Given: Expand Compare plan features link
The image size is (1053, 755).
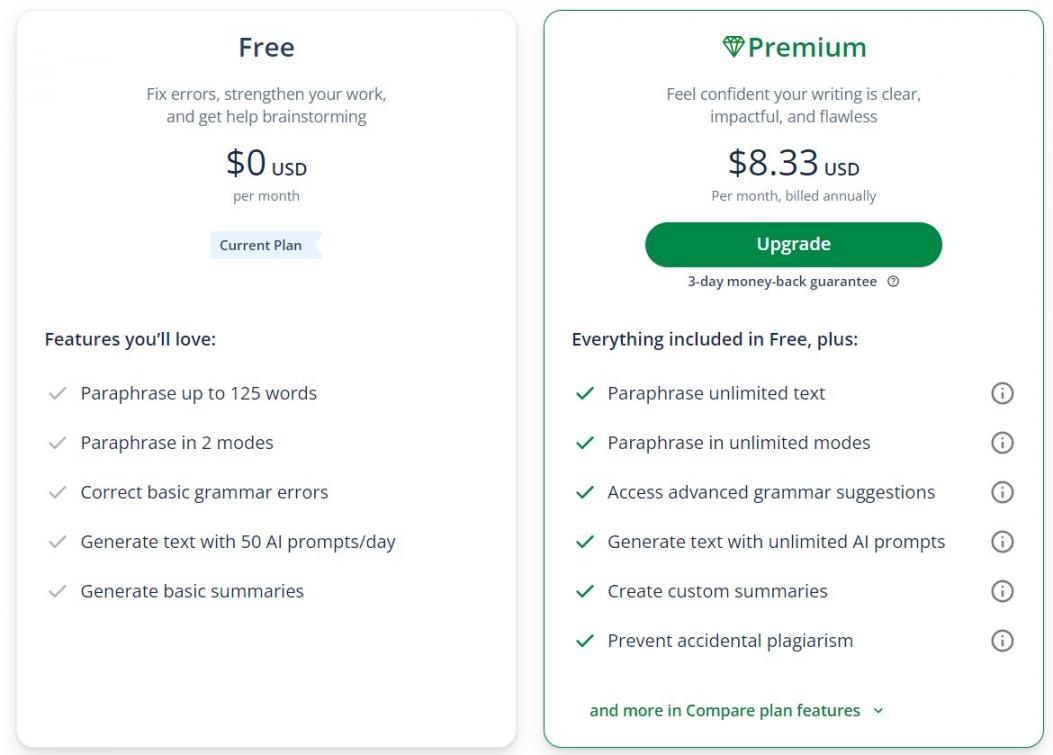Looking at the screenshot, I should pos(724,711).
